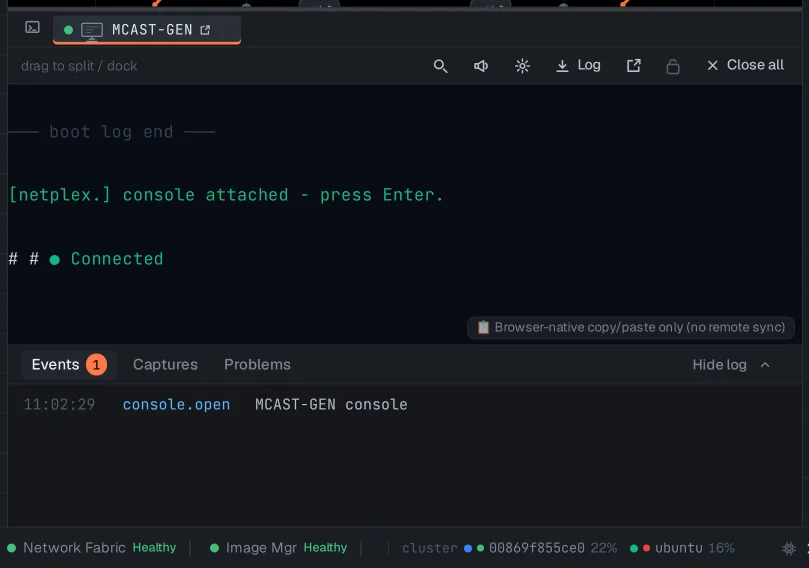This screenshot has width=809, height=568.
Task: Click the 'drag to split / dock' handle
Action: [79, 66]
